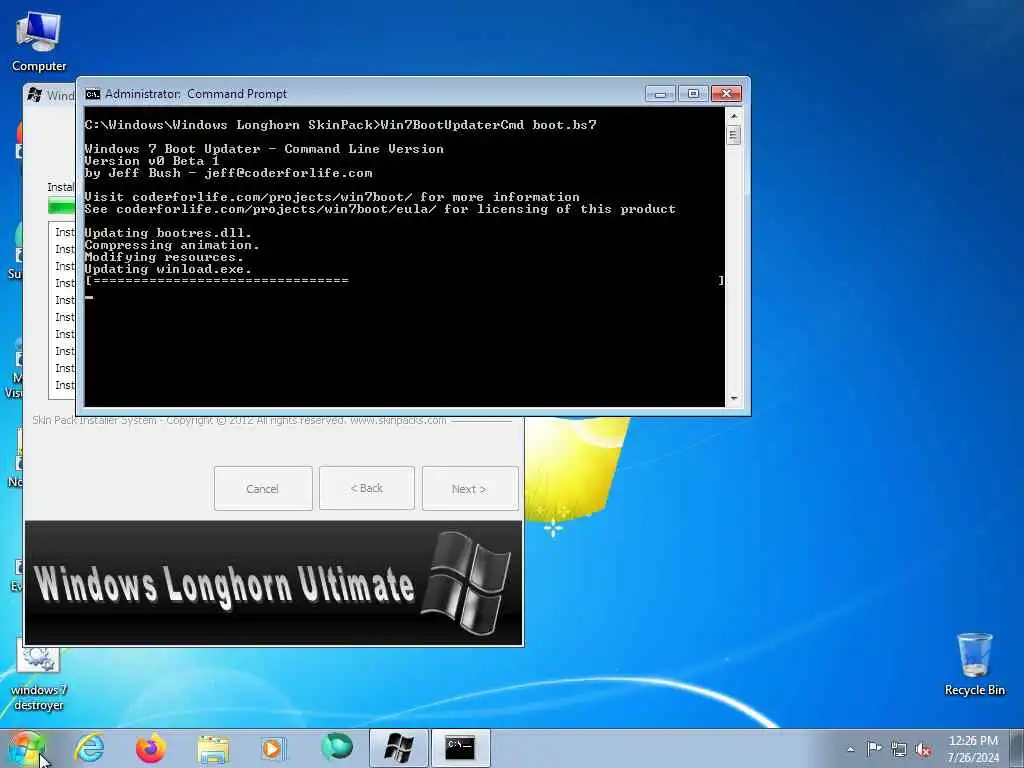1024x768 pixels.
Task: Click the Command Prompt scrollbar thumb
Action: pyautogui.click(x=734, y=135)
